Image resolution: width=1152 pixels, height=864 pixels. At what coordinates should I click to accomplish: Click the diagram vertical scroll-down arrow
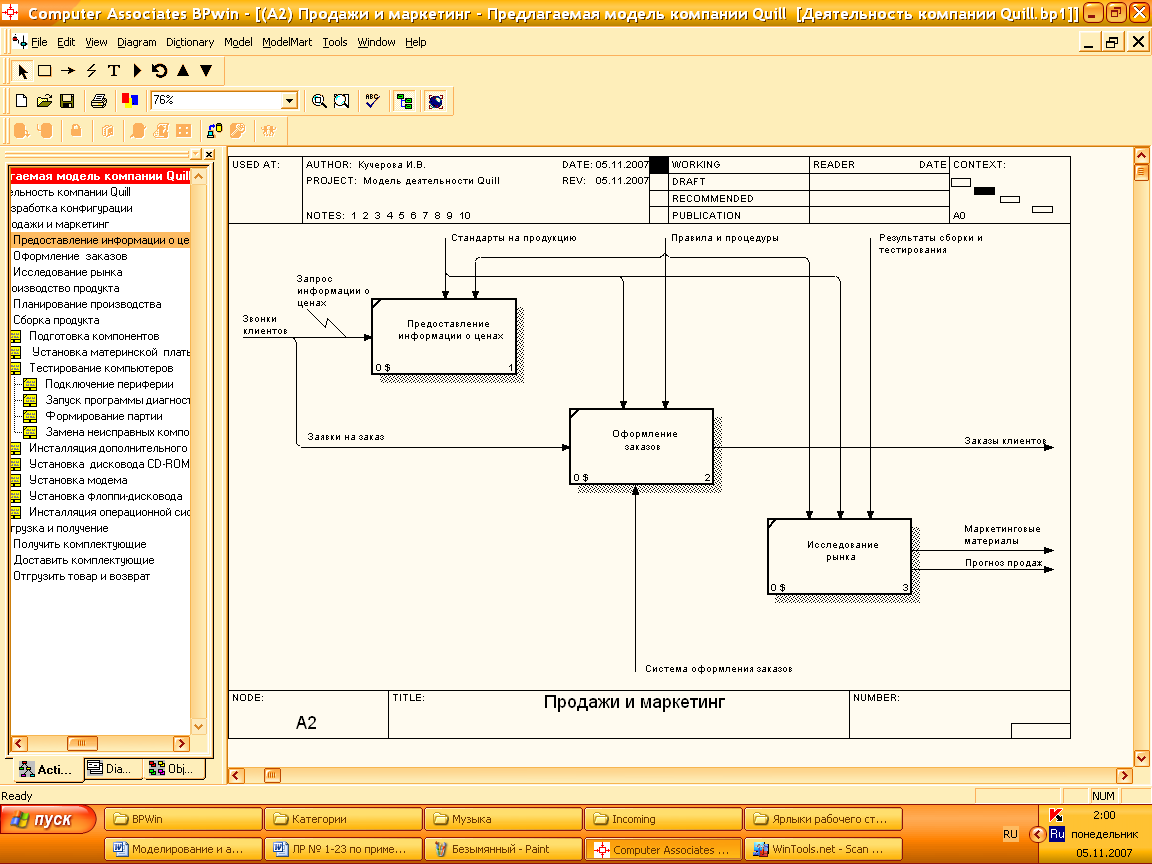pyautogui.click(x=1141, y=758)
